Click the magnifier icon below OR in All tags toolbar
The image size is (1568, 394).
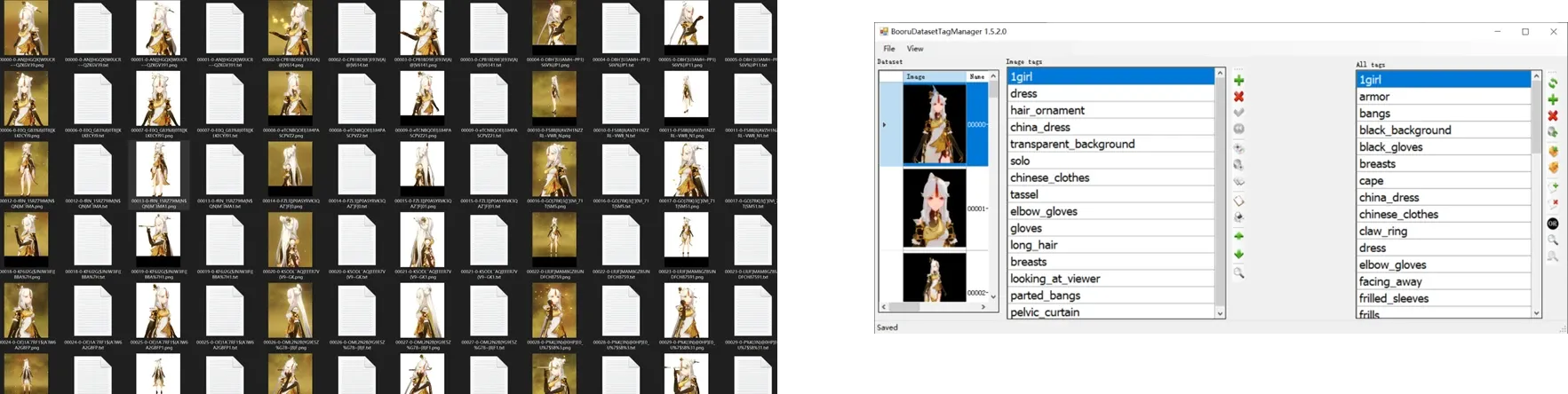point(1553,240)
